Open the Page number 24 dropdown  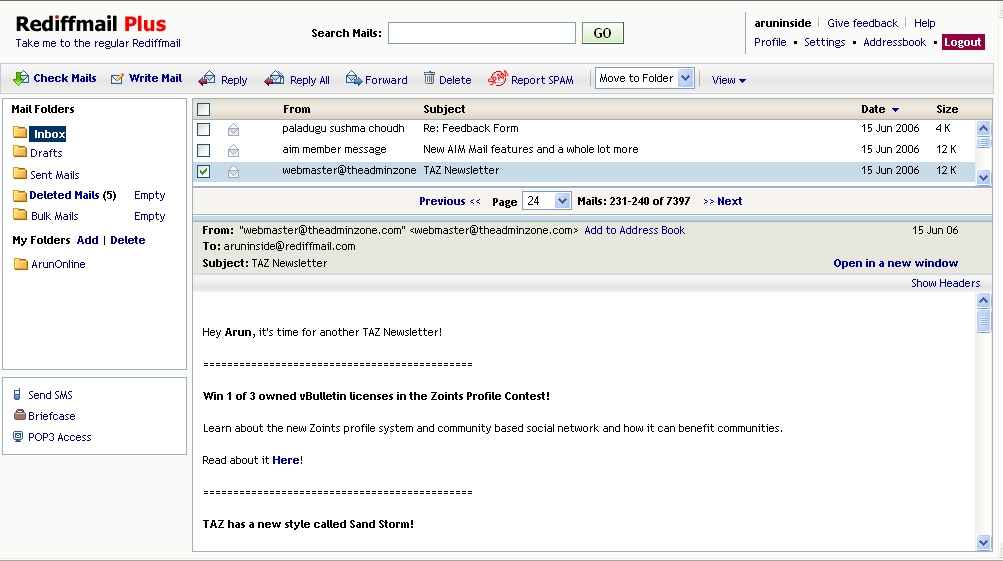(546, 201)
